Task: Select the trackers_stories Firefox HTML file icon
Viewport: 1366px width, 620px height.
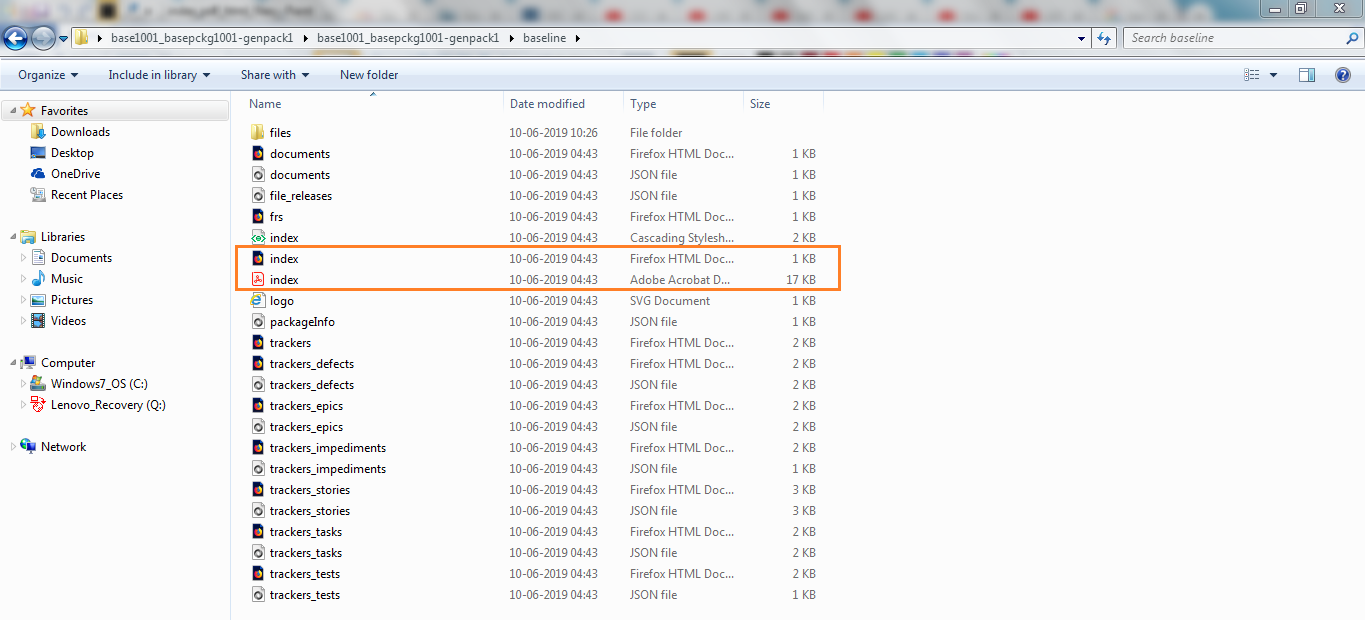Action: click(257, 490)
